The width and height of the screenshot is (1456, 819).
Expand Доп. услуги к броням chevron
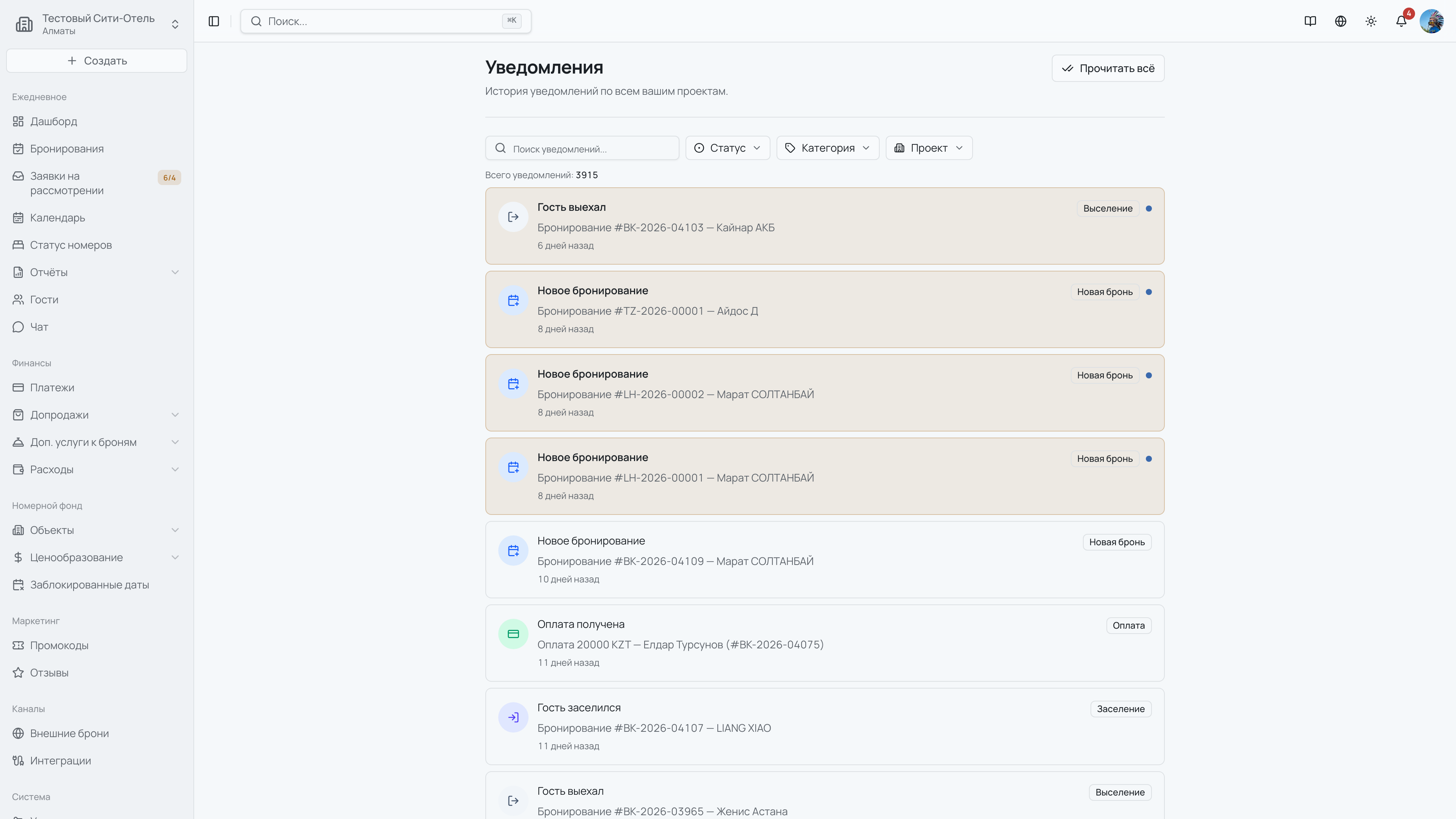click(175, 442)
